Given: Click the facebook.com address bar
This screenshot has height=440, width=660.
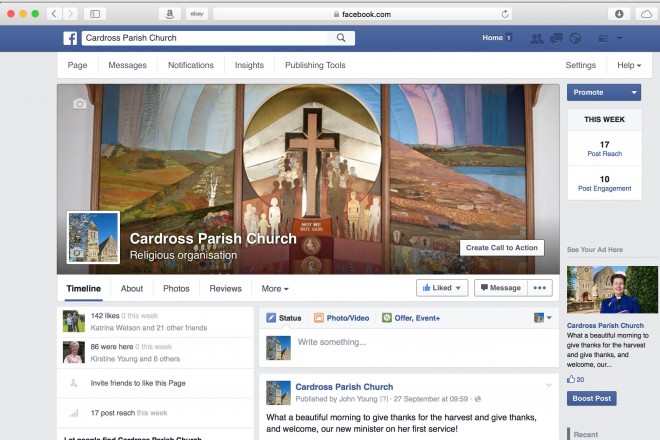Looking at the screenshot, I should pos(362,14).
